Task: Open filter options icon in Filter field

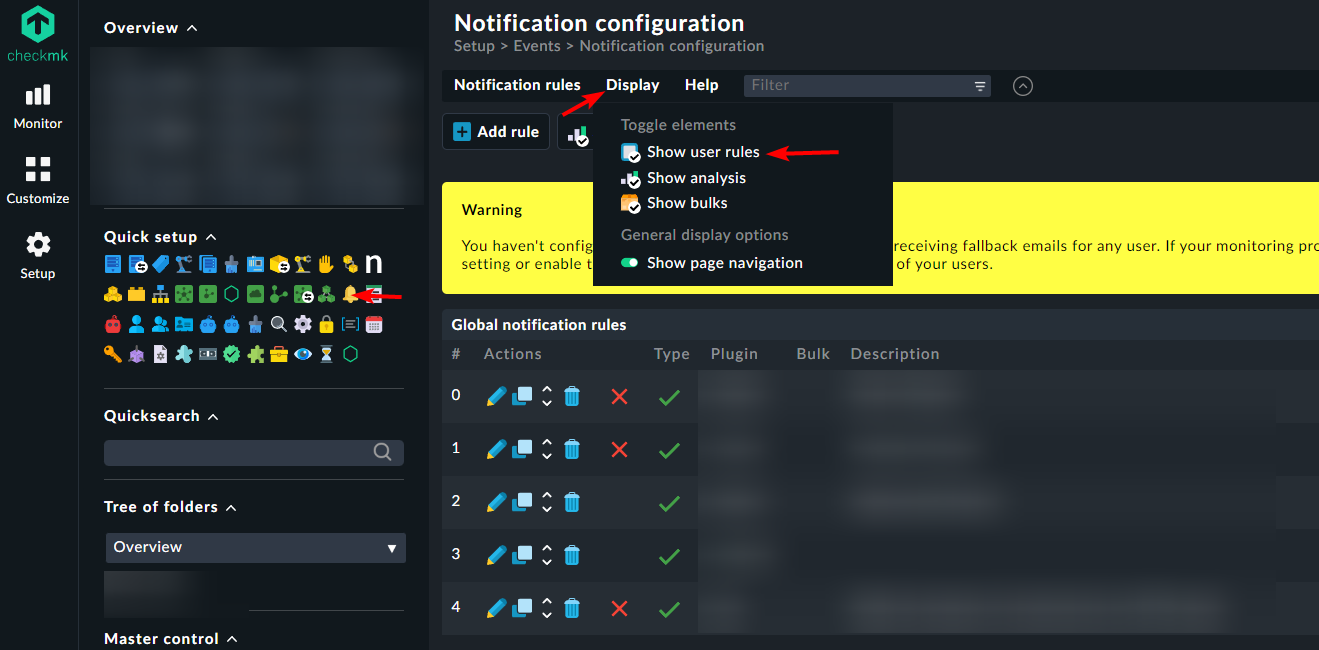Action: [980, 86]
